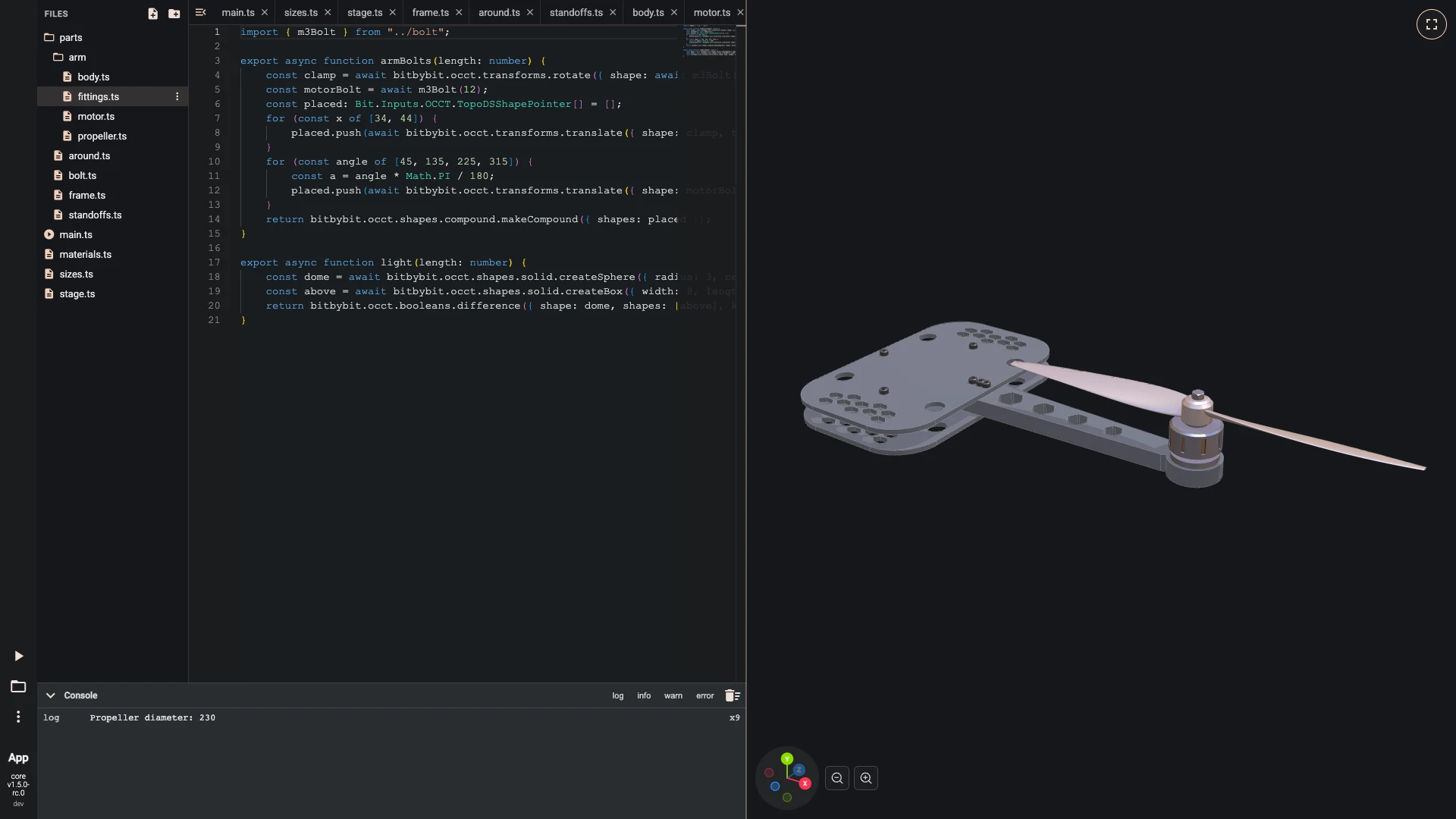Screen dimensions: 1456x819
Task: Close the frame.ts tab
Action: coord(459,12)
